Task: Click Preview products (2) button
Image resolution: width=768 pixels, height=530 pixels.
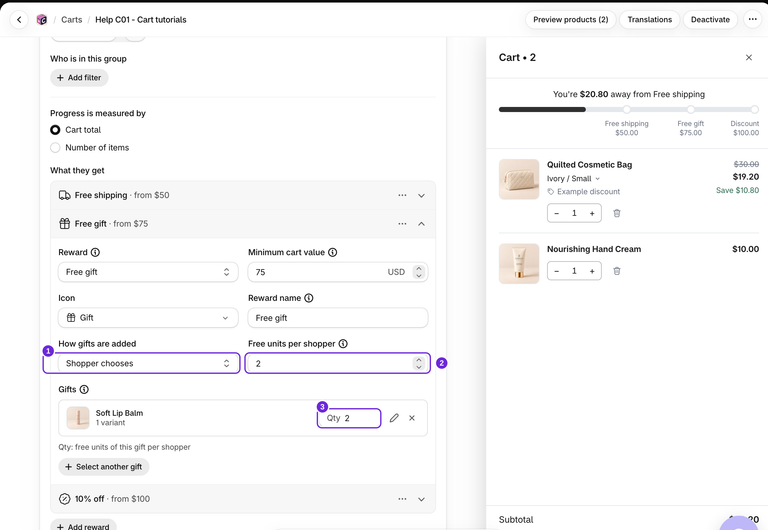Action: (x=571, y=20)
